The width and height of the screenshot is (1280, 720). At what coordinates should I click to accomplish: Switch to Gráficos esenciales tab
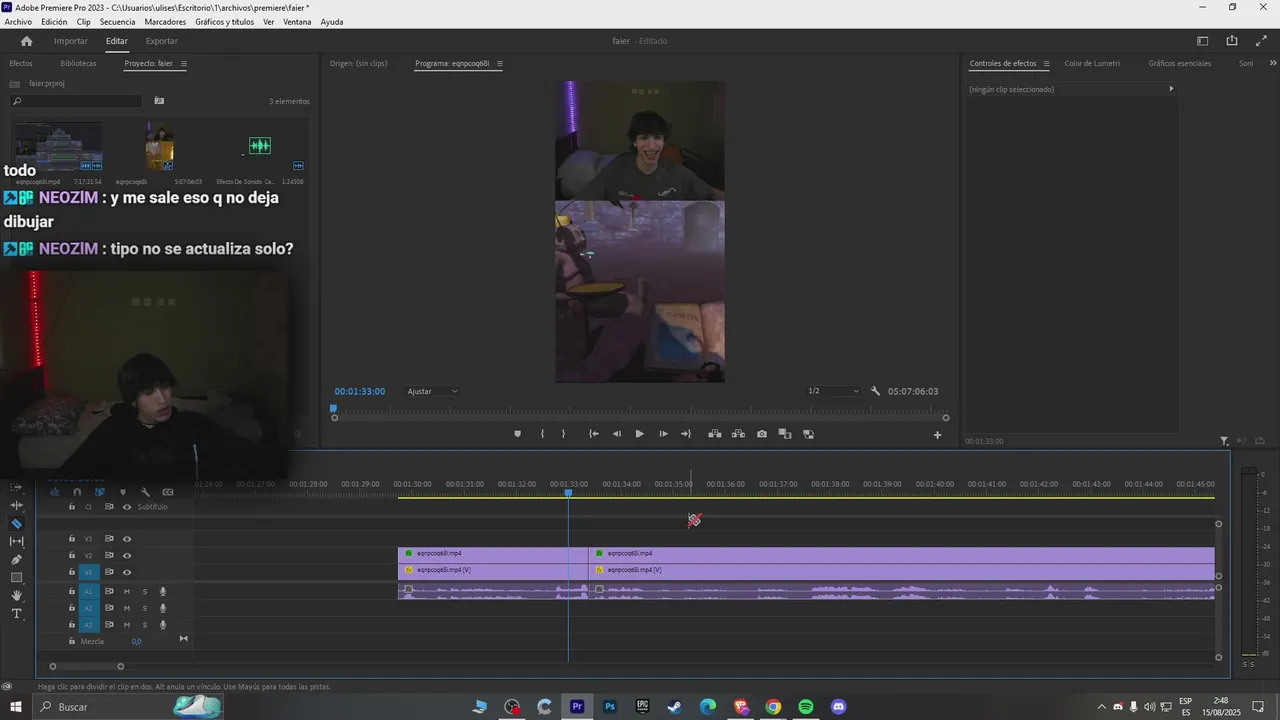click(1179, 63)
